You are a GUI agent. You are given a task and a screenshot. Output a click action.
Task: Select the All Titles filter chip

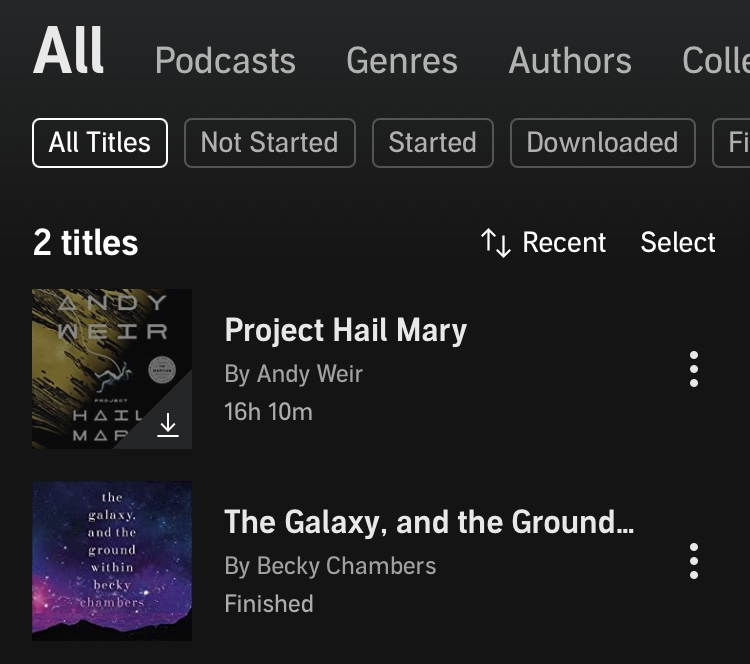click(x=100, y=143)
